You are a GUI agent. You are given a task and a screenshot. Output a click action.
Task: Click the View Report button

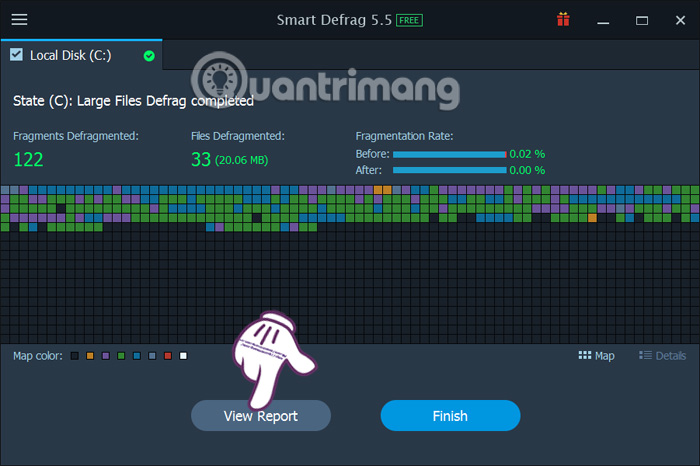pos(261,416)
